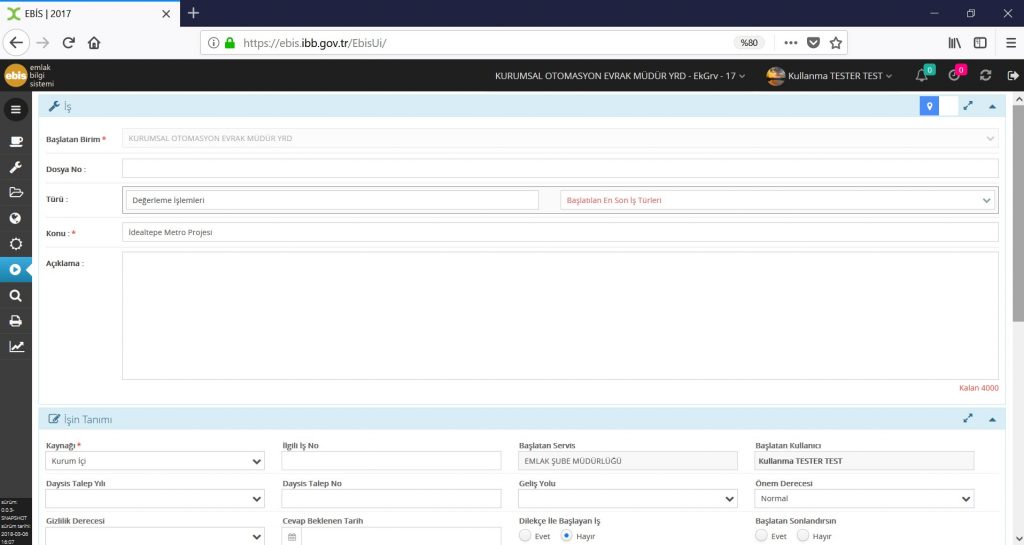1024x545 pixels.
Task: Open the Önem Derecesi dropdown
Action: pos(864,499)
